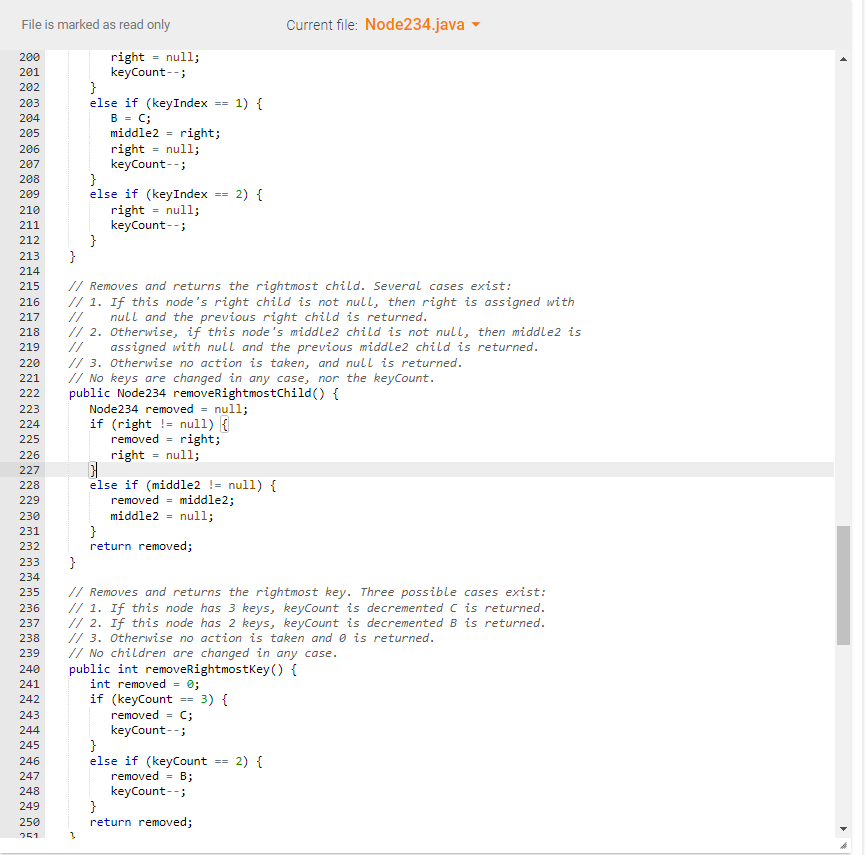The image size is (865, 855).
Task: Click line number 240 in the gutter
Action: [x=28, y=668]
